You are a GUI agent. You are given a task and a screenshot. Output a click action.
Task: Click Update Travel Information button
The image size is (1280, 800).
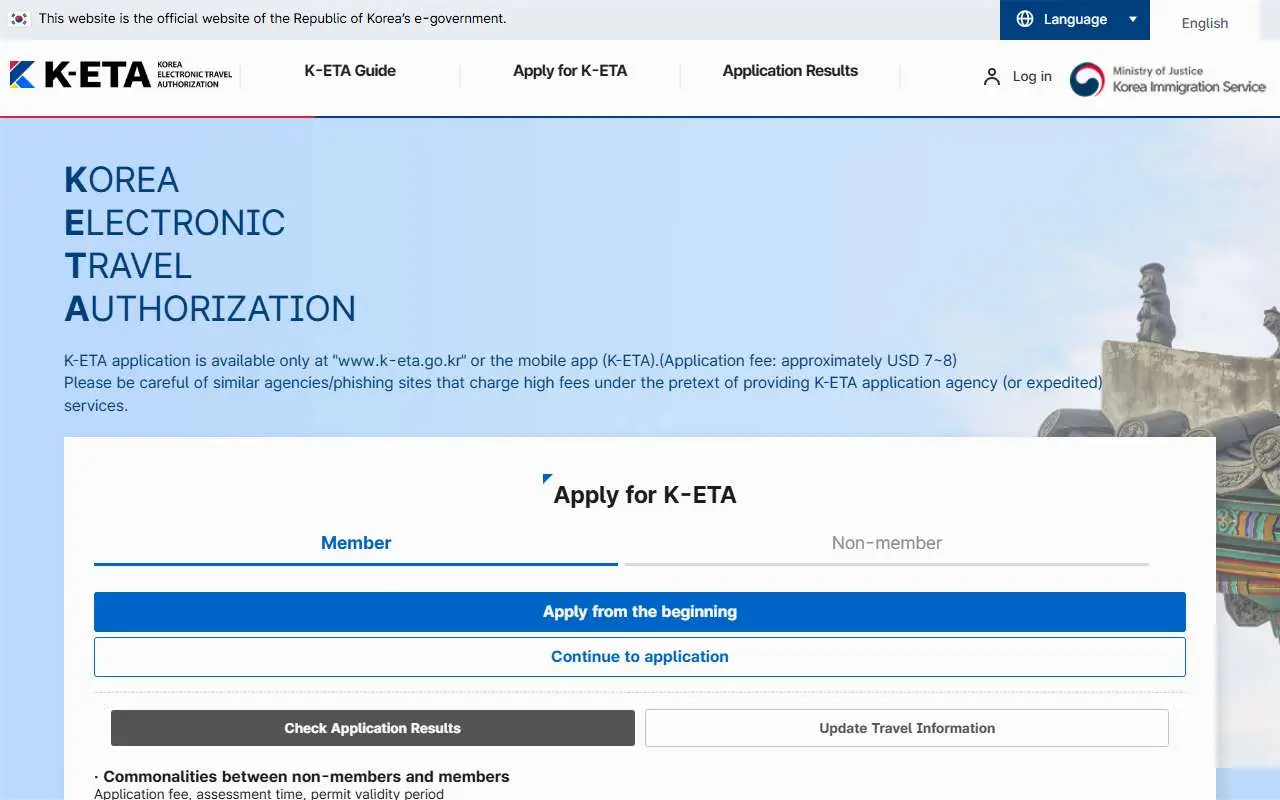pyautogui.click(x=907, y=728)
